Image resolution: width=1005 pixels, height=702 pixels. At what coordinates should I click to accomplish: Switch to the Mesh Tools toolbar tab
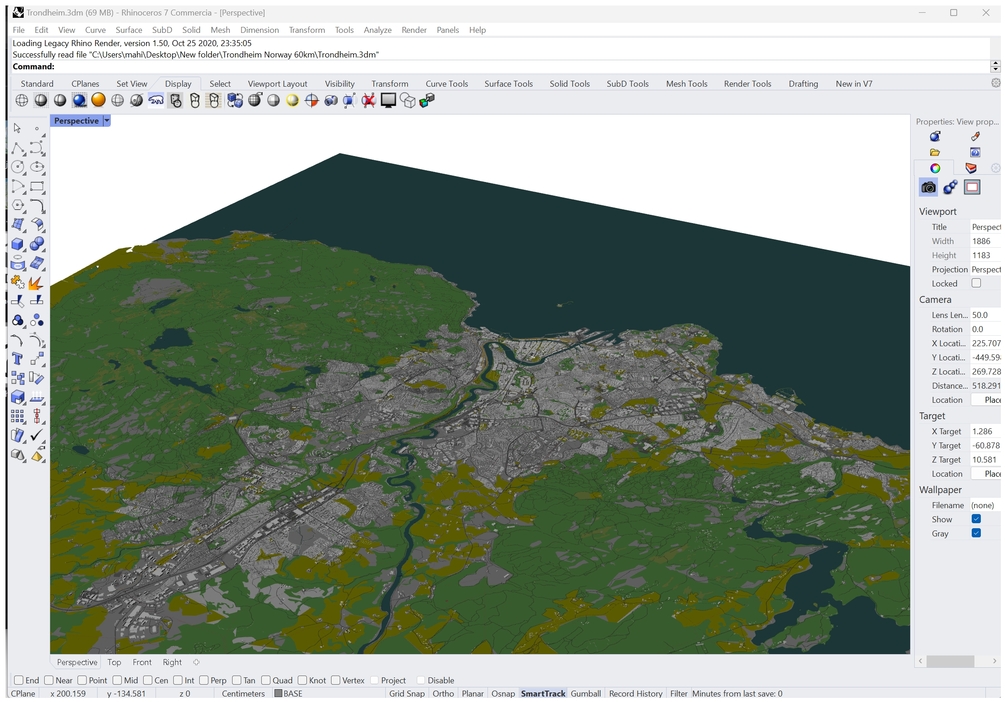tap(686, 84)
